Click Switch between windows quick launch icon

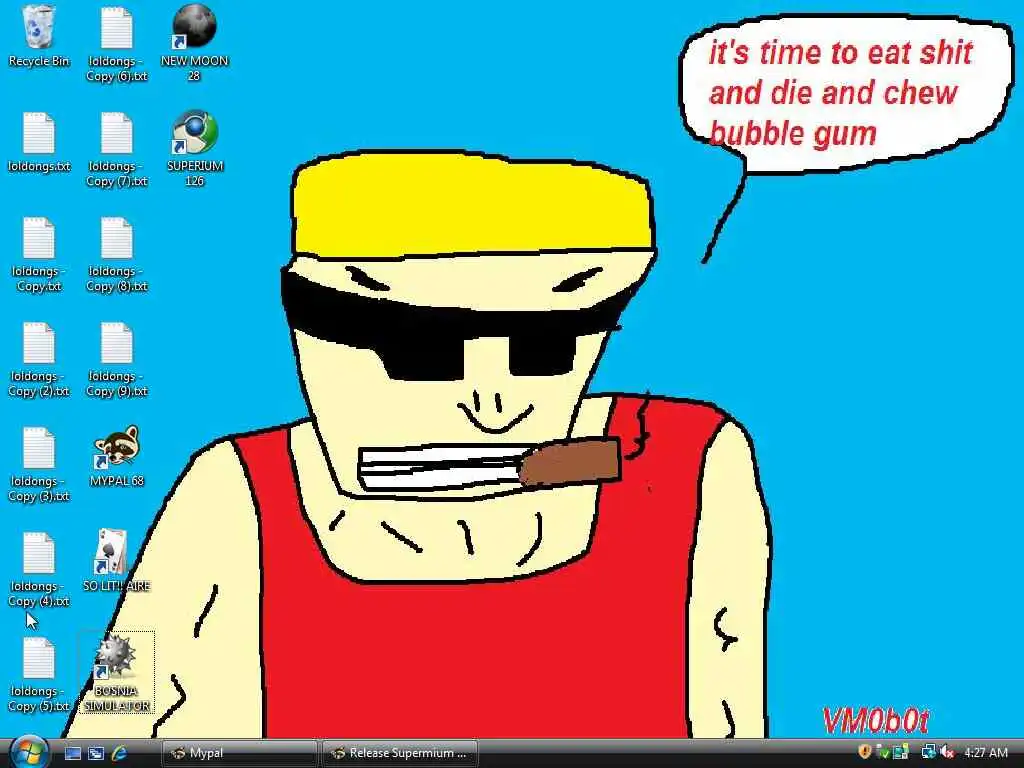(x=96, y=753)
